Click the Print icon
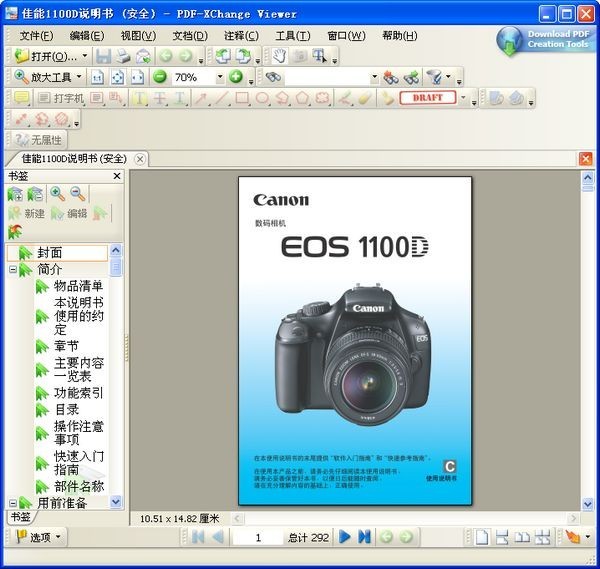The image size is (600, 569). click(x=123, y=56)
